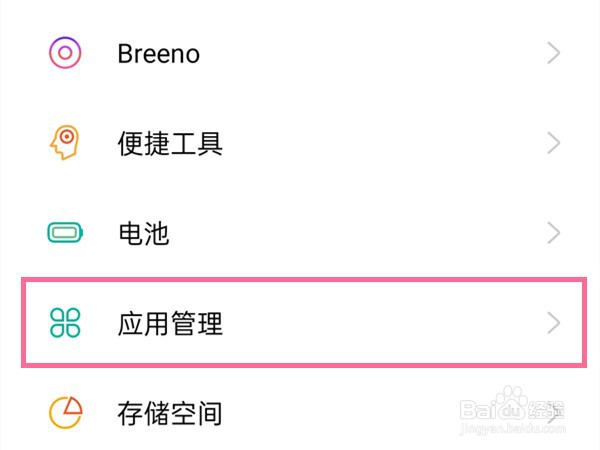Open 电池 via its right chevron

click(x=553, y=233)
